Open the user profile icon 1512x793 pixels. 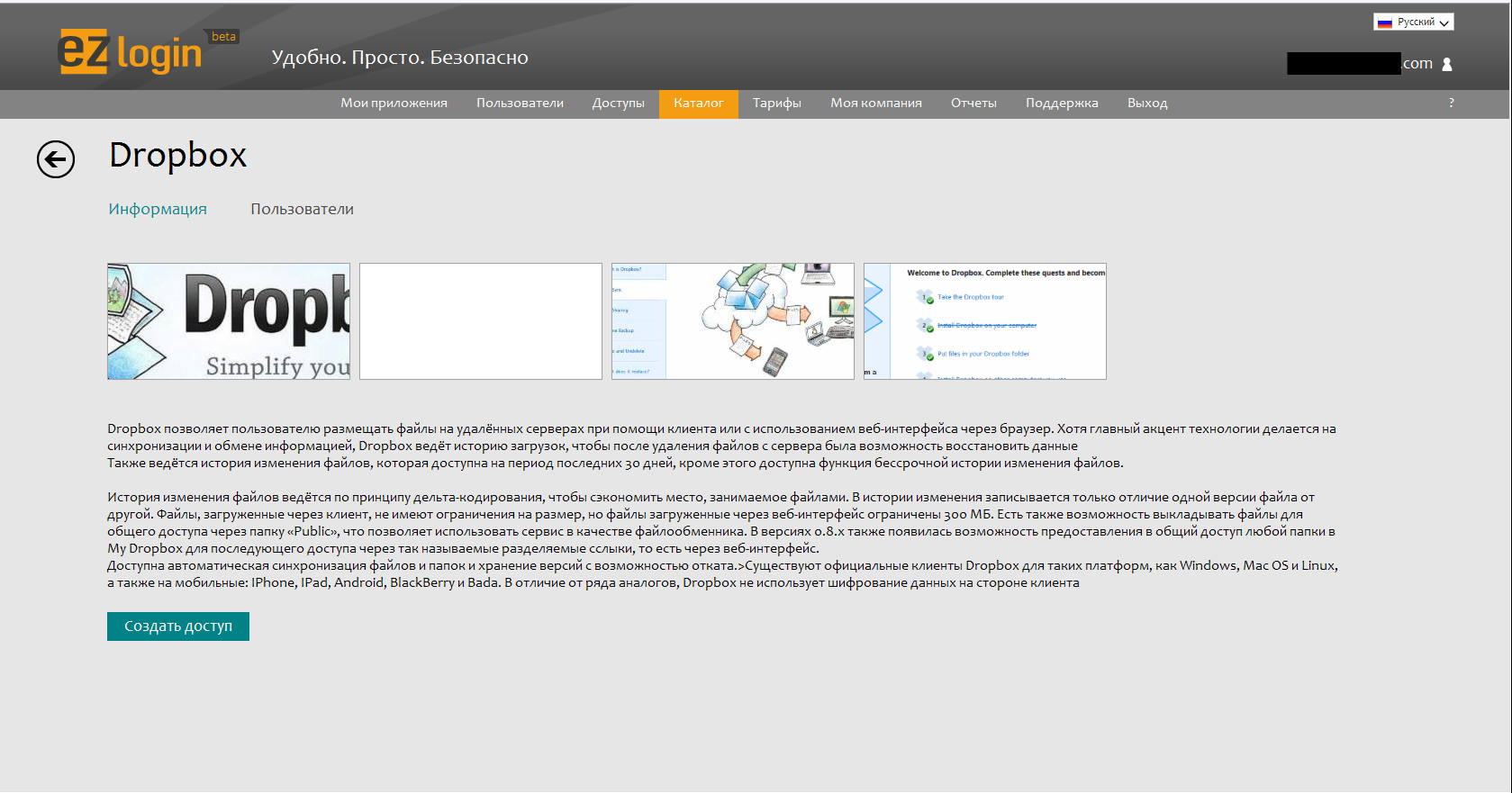pos(1447,64)
